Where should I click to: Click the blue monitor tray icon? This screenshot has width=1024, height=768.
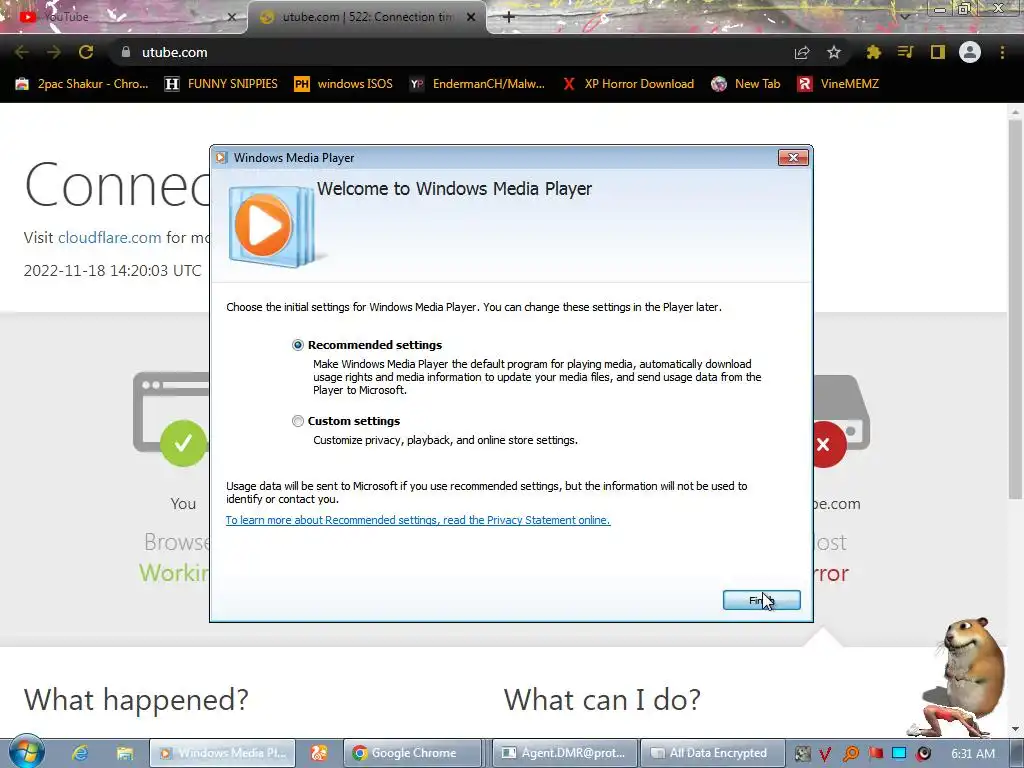[899, 754]
